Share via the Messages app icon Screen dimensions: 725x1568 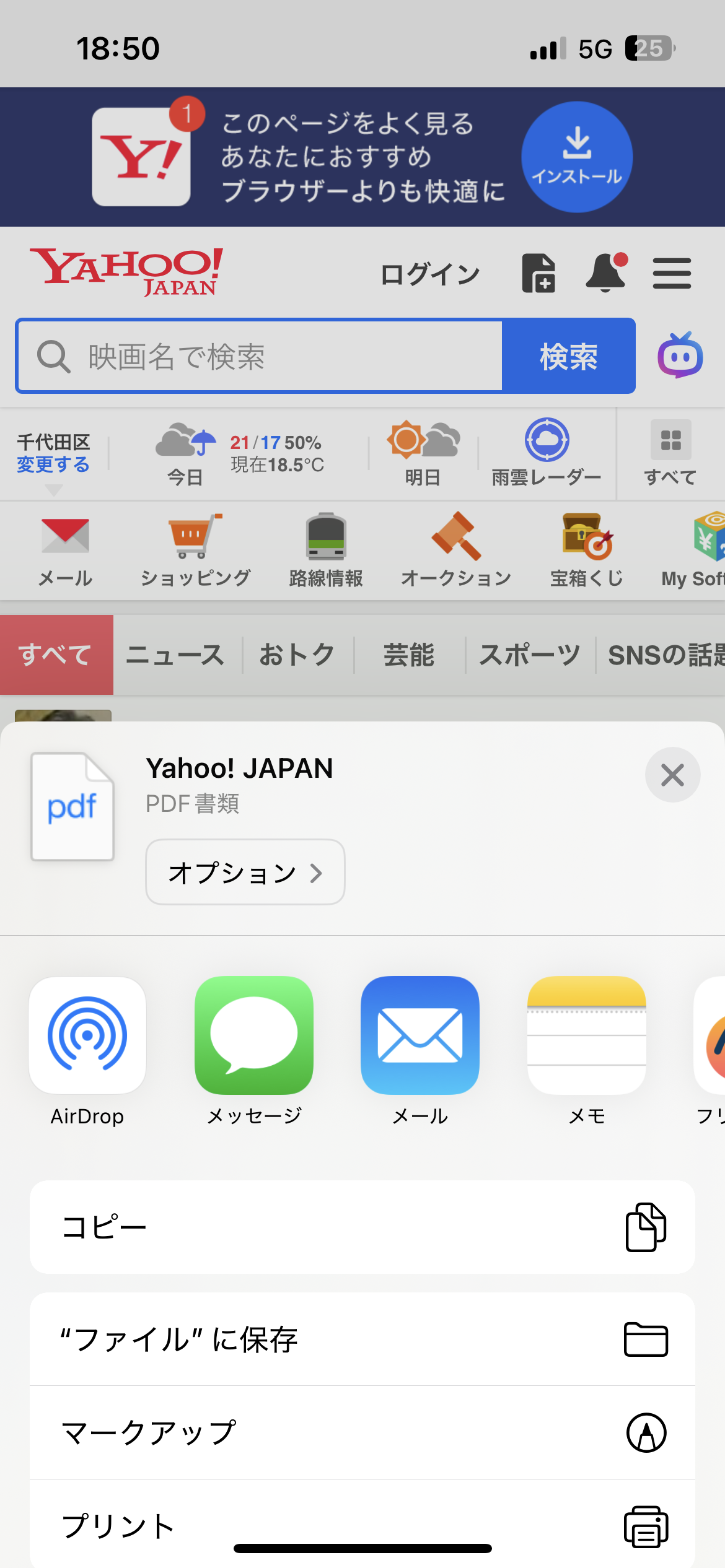(253, 1035)
